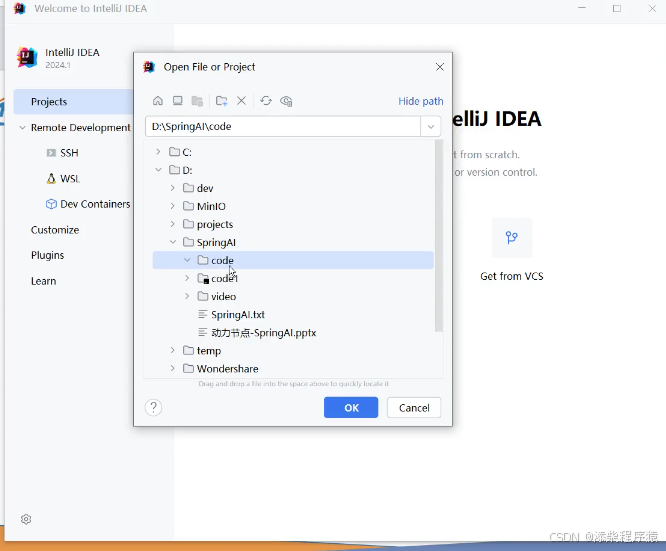Open the Plugins section
Image resolution: width=666 pixels, height=551 pixels.
coord(48,255)
